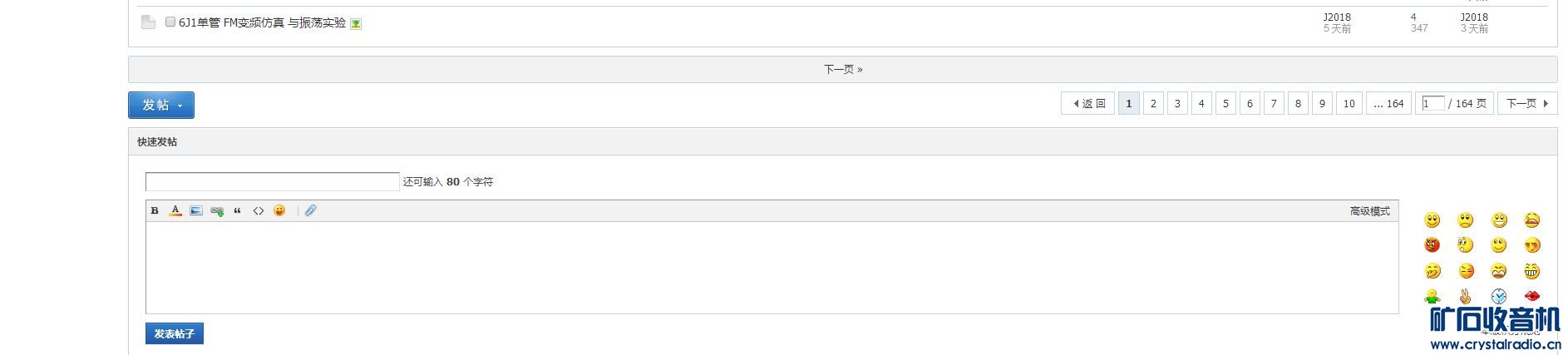
Task: Click the 下一页 » bar to load more
Action: [842, 70]
